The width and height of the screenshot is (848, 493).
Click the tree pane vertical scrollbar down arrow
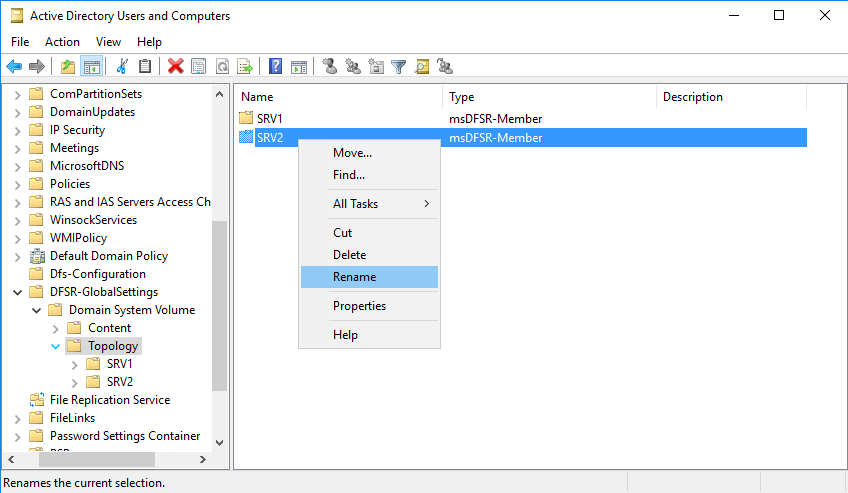coord(220,442)
